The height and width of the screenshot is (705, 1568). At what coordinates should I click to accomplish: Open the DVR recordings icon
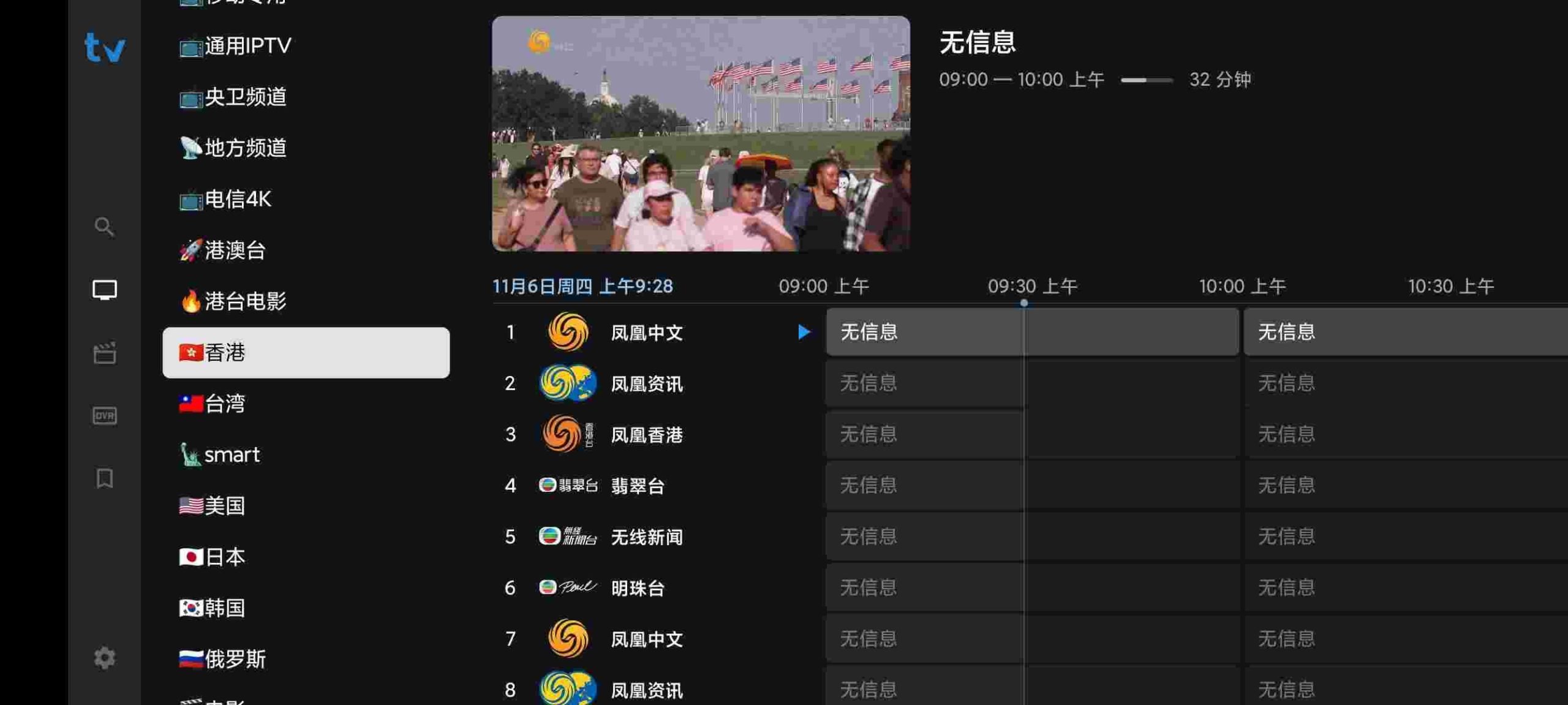(104, 416)
